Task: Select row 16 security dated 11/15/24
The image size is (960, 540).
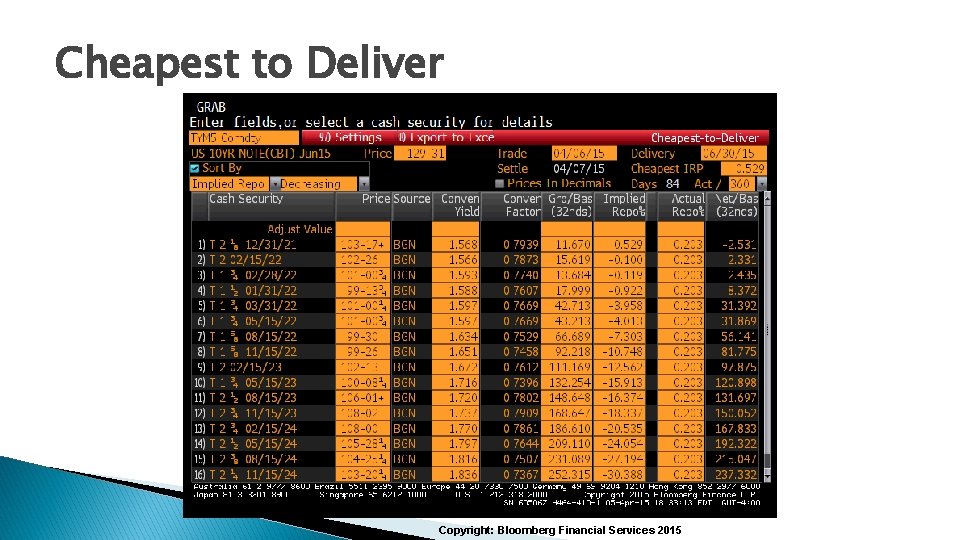Action: coord(253,474)
